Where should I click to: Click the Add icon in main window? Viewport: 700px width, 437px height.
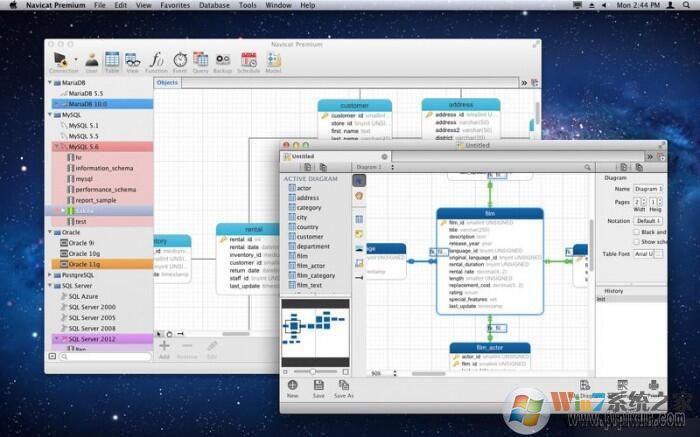click(x=164, y=346)
